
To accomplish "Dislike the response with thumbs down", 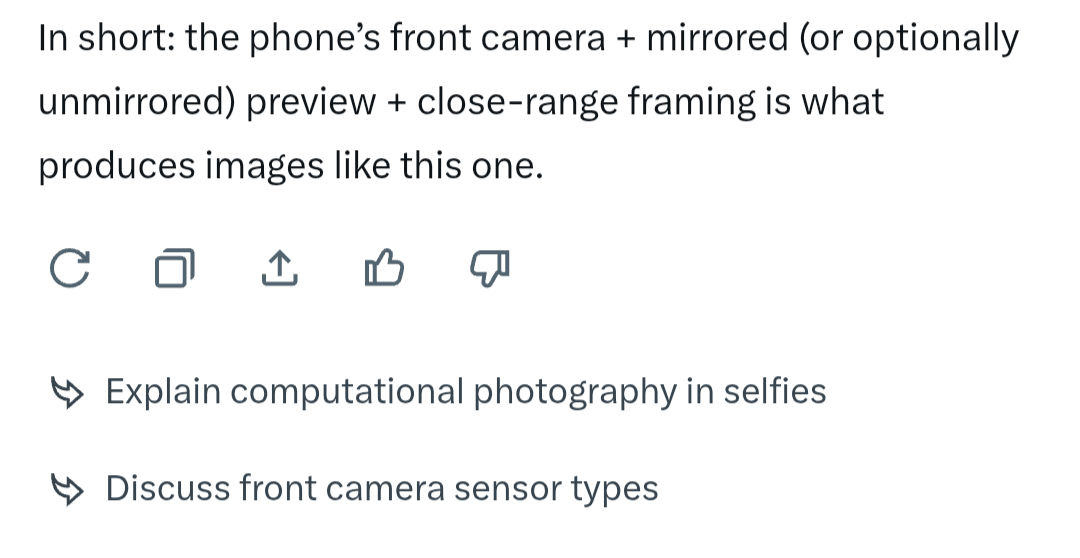I will [x=489, y=269].
